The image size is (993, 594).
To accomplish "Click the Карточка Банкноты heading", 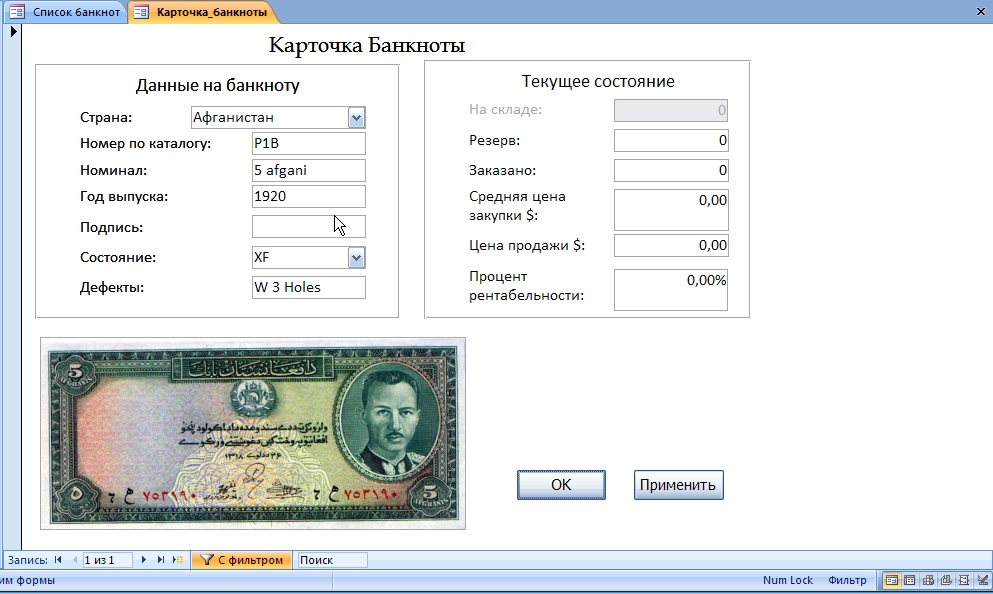I will point(367,45).
